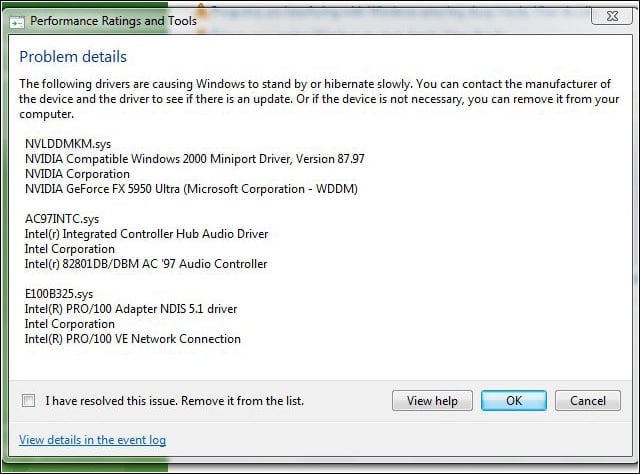Close the Performance Ratings and Tools window
The width and height of the screenshot is (640, 474).
612,16
